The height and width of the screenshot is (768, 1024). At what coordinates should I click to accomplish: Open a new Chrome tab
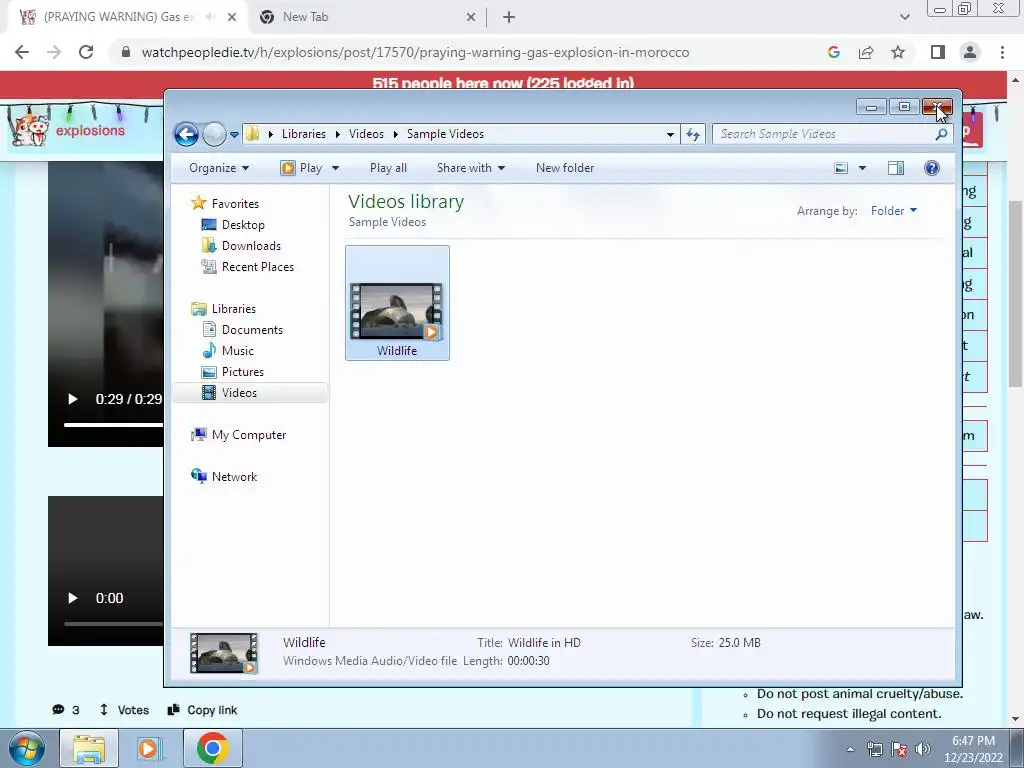tap(509, 18)
